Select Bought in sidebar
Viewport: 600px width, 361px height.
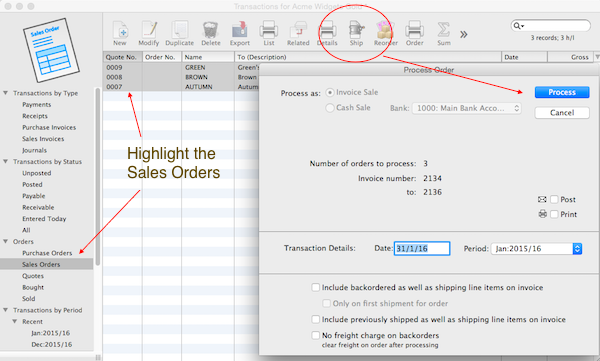click(x=33, y=287)
